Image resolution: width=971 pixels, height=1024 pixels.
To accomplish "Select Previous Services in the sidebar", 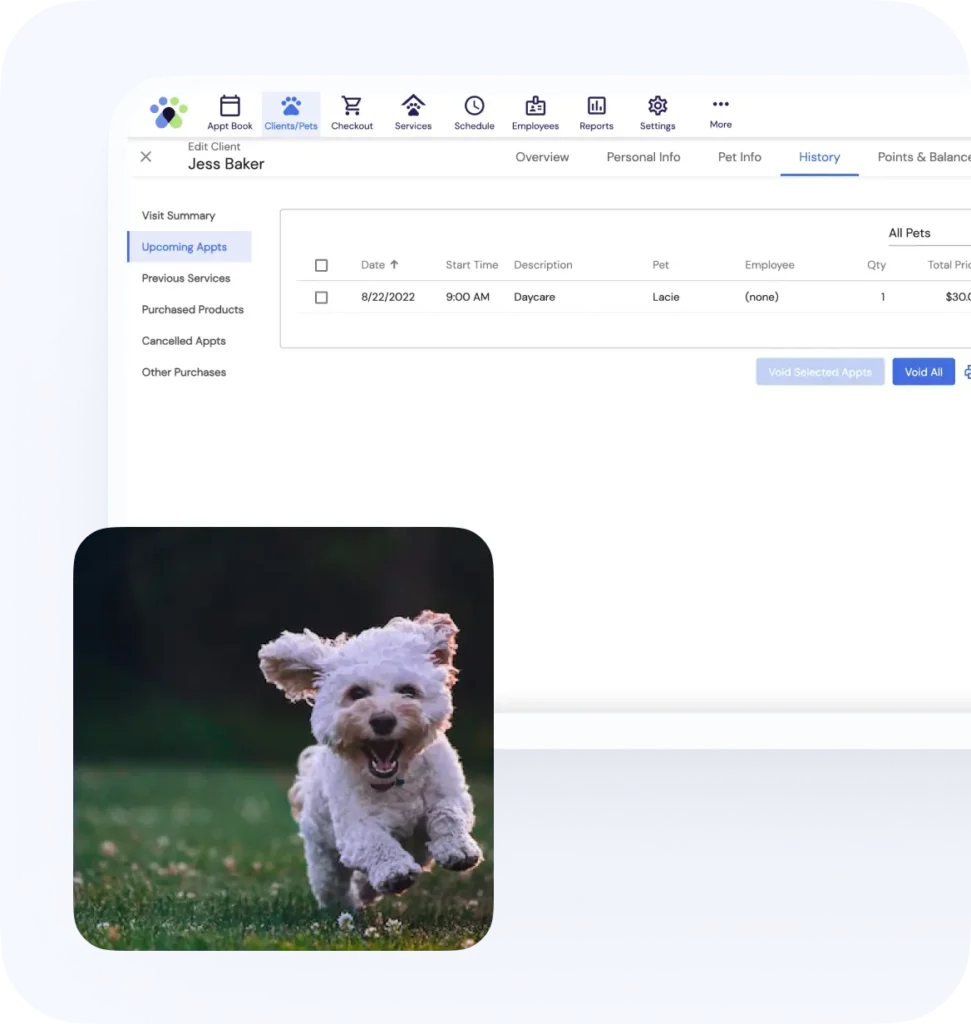I will pos(186,278).
